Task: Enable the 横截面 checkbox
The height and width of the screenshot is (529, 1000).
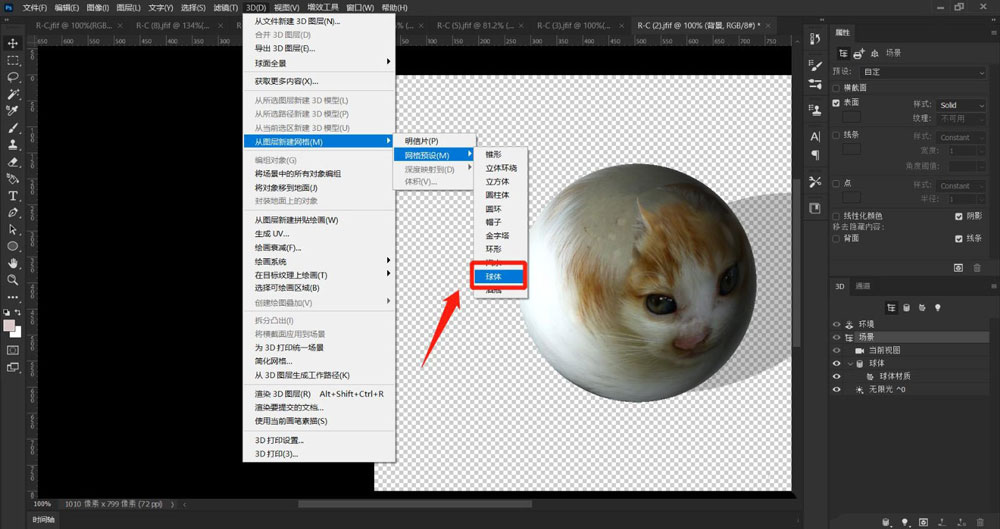Action: click(836, 87)
